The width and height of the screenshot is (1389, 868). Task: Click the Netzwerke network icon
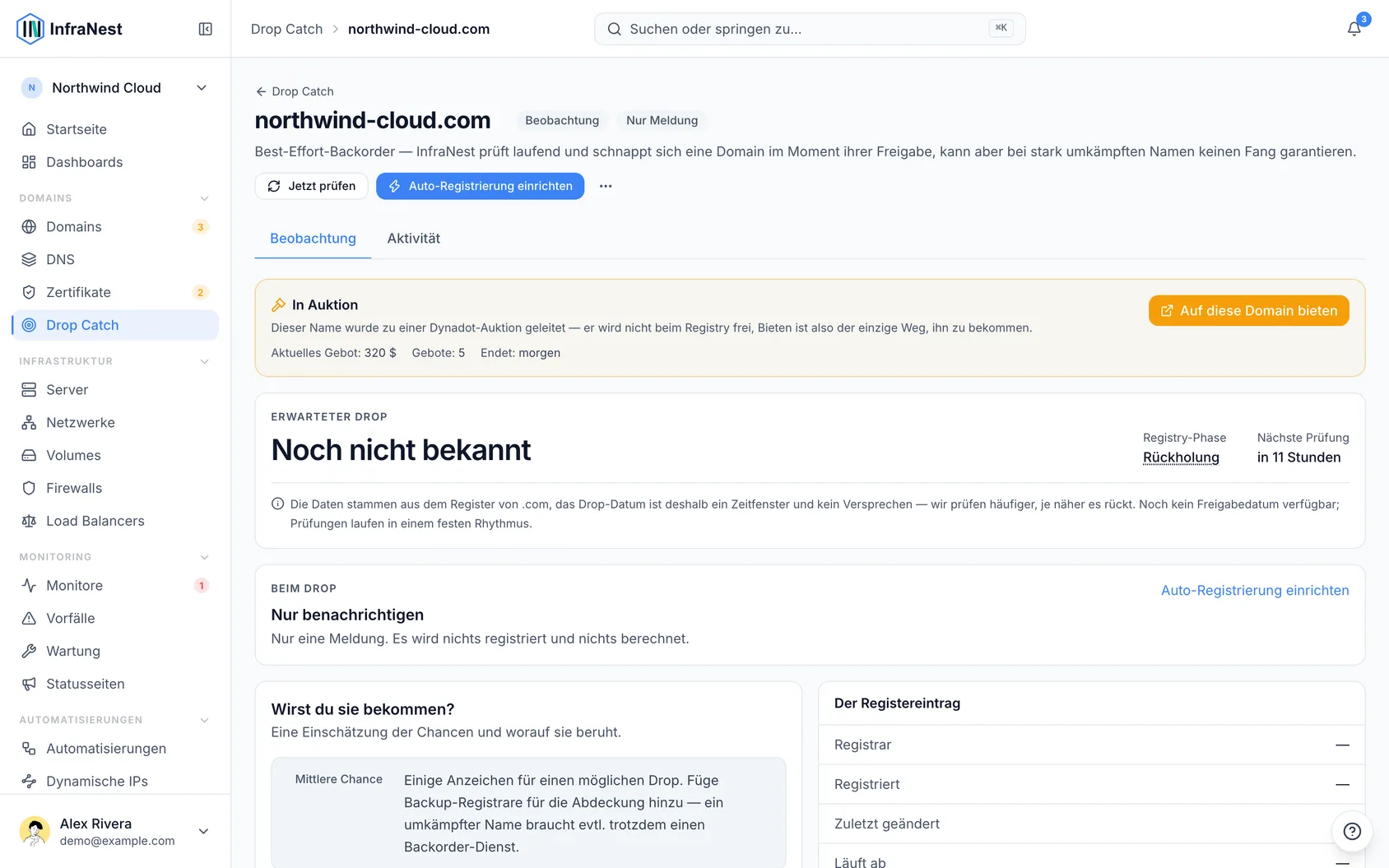click(29, 422)
